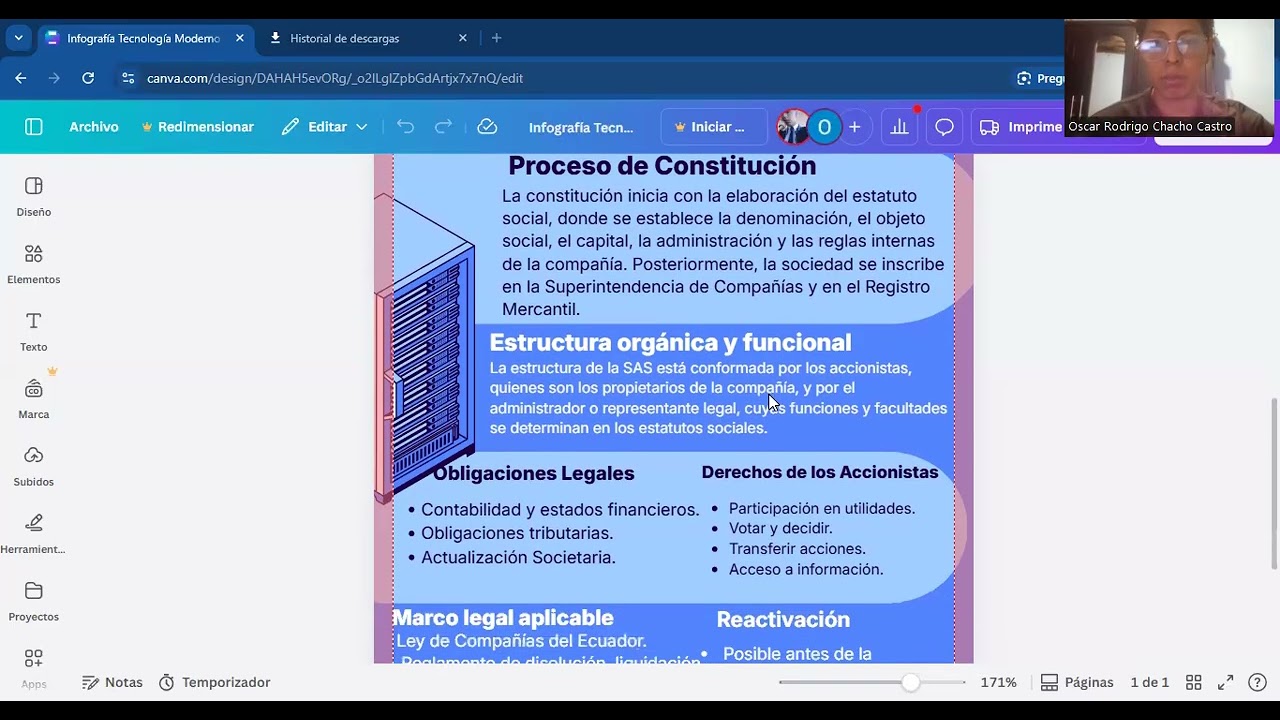Screen dimensions: 1280x720
Task: Show the Páginas view
Action: (1077, 682)
